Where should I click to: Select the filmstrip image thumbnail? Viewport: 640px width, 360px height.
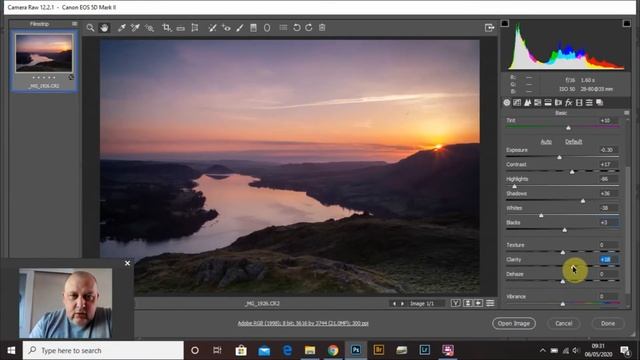[x=44, y=53]
